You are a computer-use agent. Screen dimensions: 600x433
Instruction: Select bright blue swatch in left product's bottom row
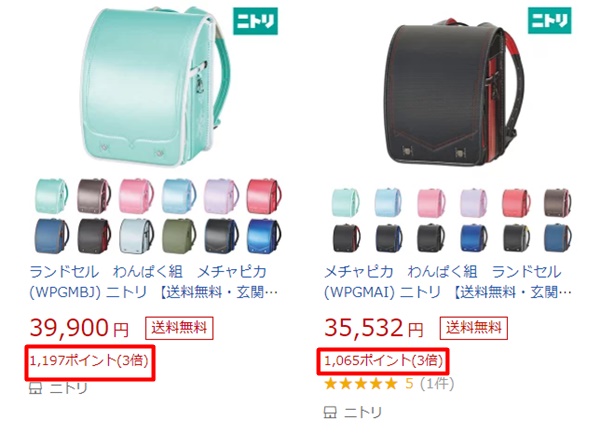tap(264, 236)
